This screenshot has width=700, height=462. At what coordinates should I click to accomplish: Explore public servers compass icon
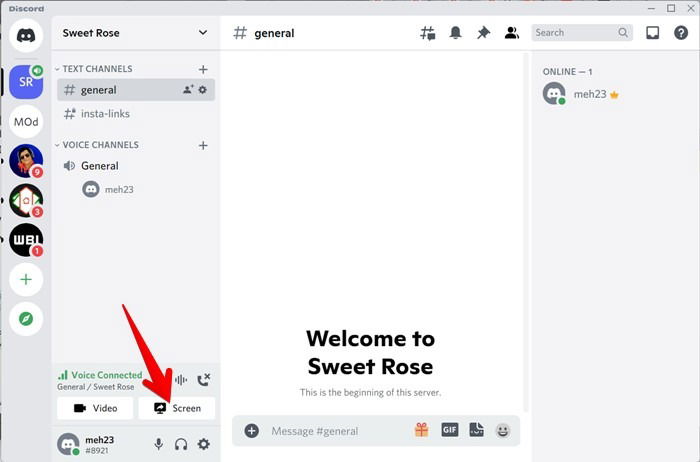pyautogui.click(x=26, y=319)
